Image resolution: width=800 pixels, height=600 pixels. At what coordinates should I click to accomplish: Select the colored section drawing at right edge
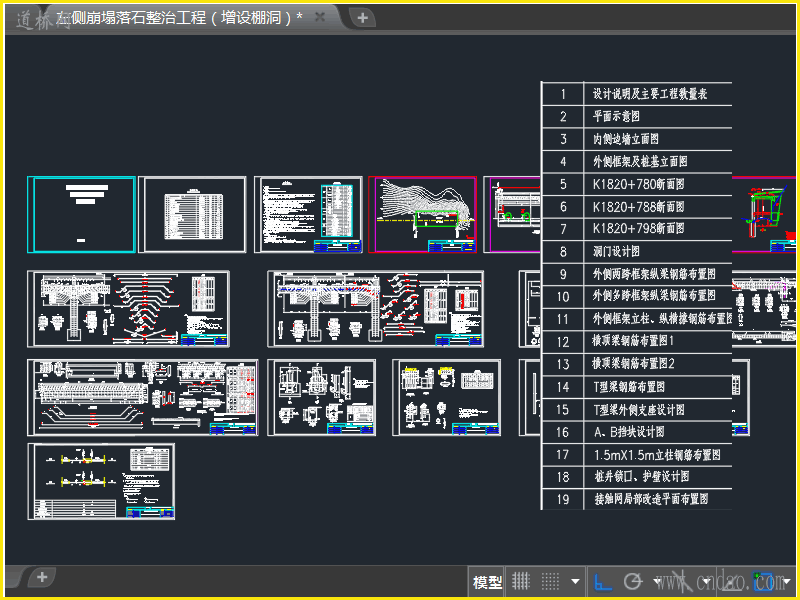pos(764,214)
